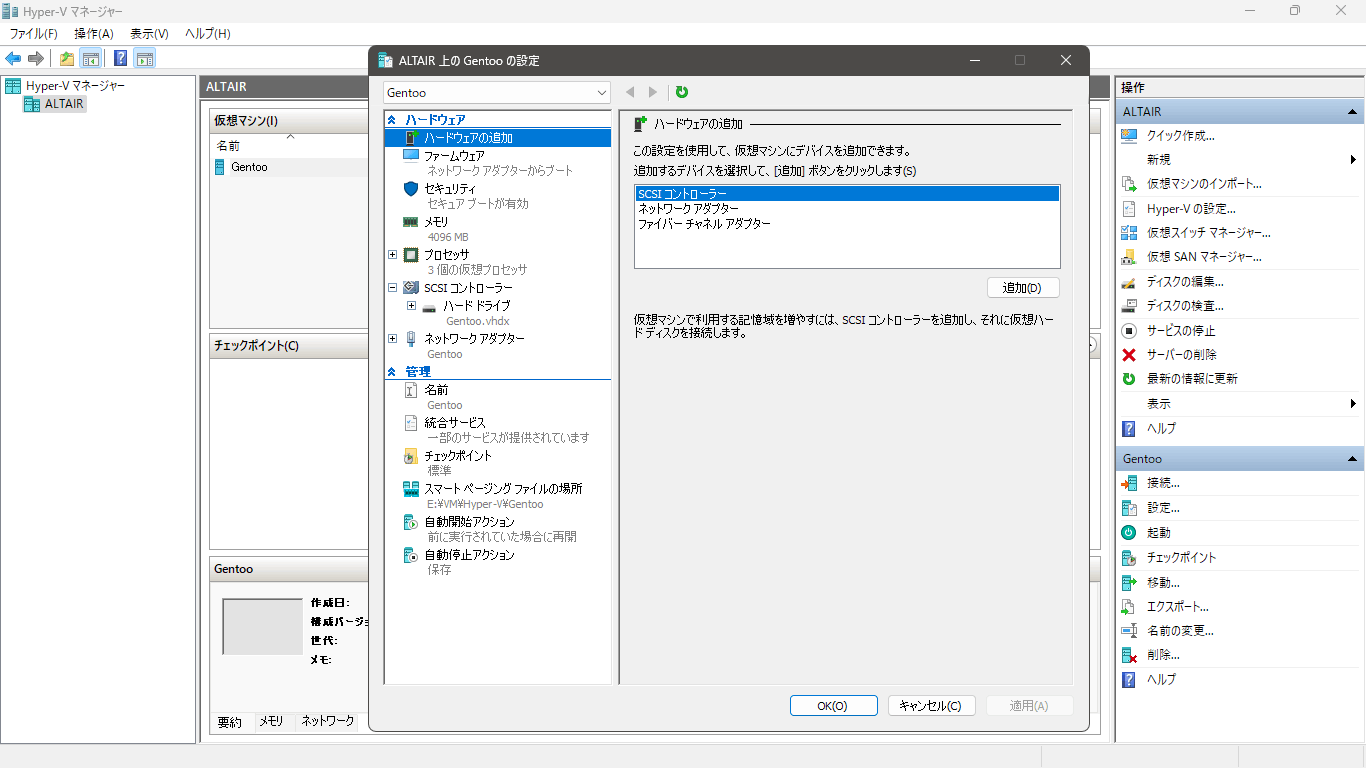Expand the プロセッサ tree node
1366x768 pixels.
pos(392,255)
